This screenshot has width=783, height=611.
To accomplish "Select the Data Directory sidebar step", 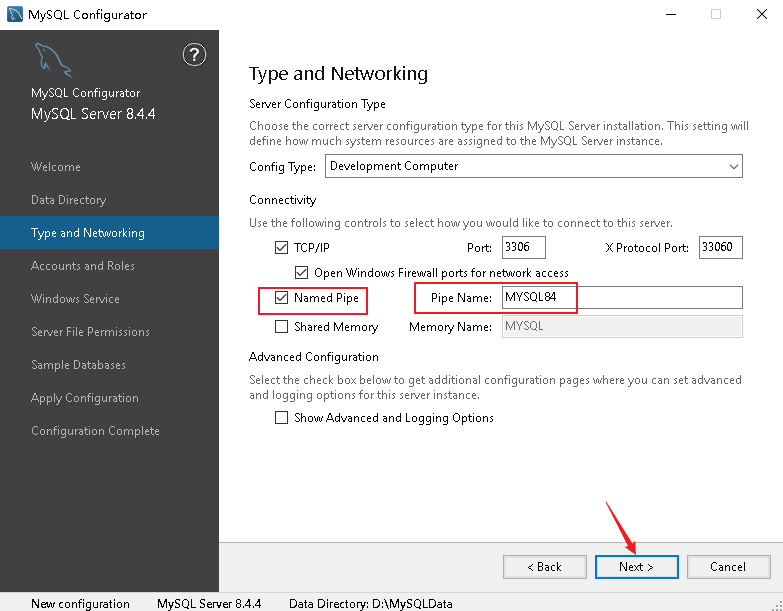I will (68, 200).
